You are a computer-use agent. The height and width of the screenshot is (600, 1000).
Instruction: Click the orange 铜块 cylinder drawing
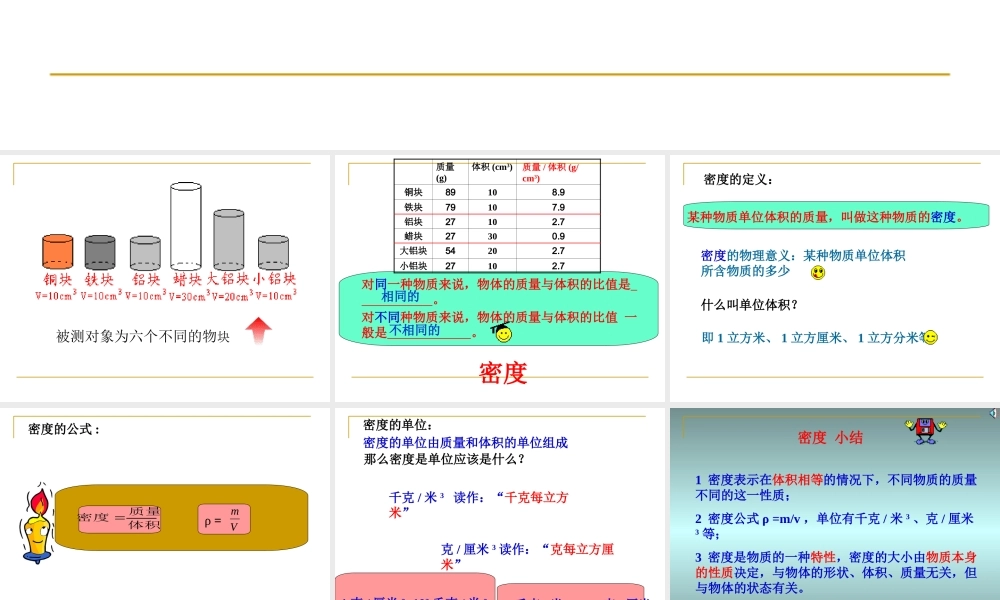[x=57, y=252]
